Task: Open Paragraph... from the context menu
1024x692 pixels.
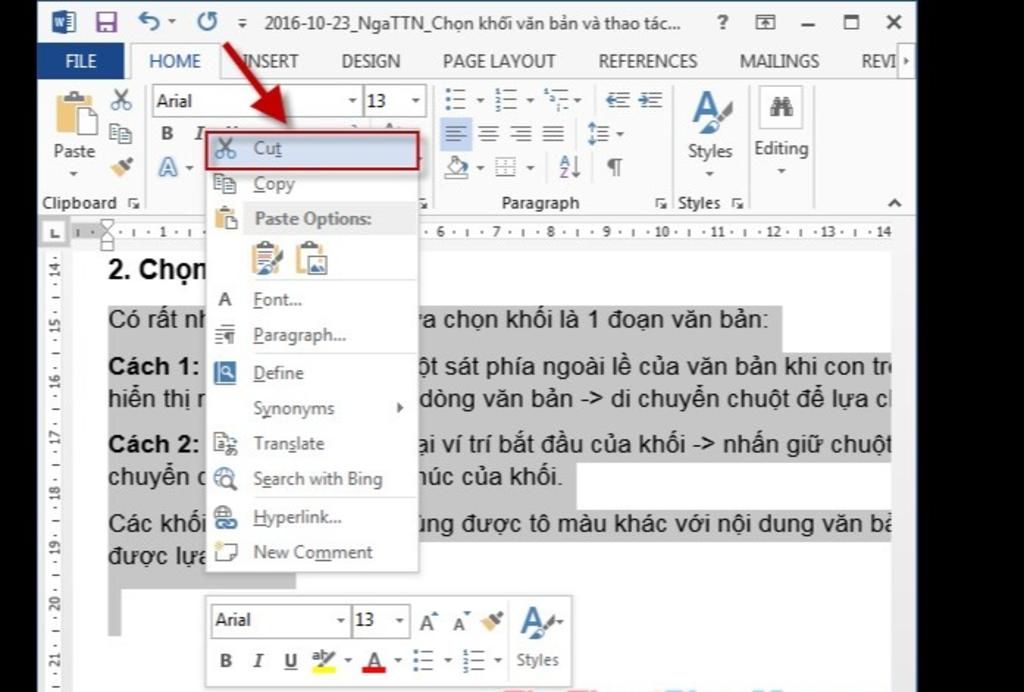Action: click(312, 336)
